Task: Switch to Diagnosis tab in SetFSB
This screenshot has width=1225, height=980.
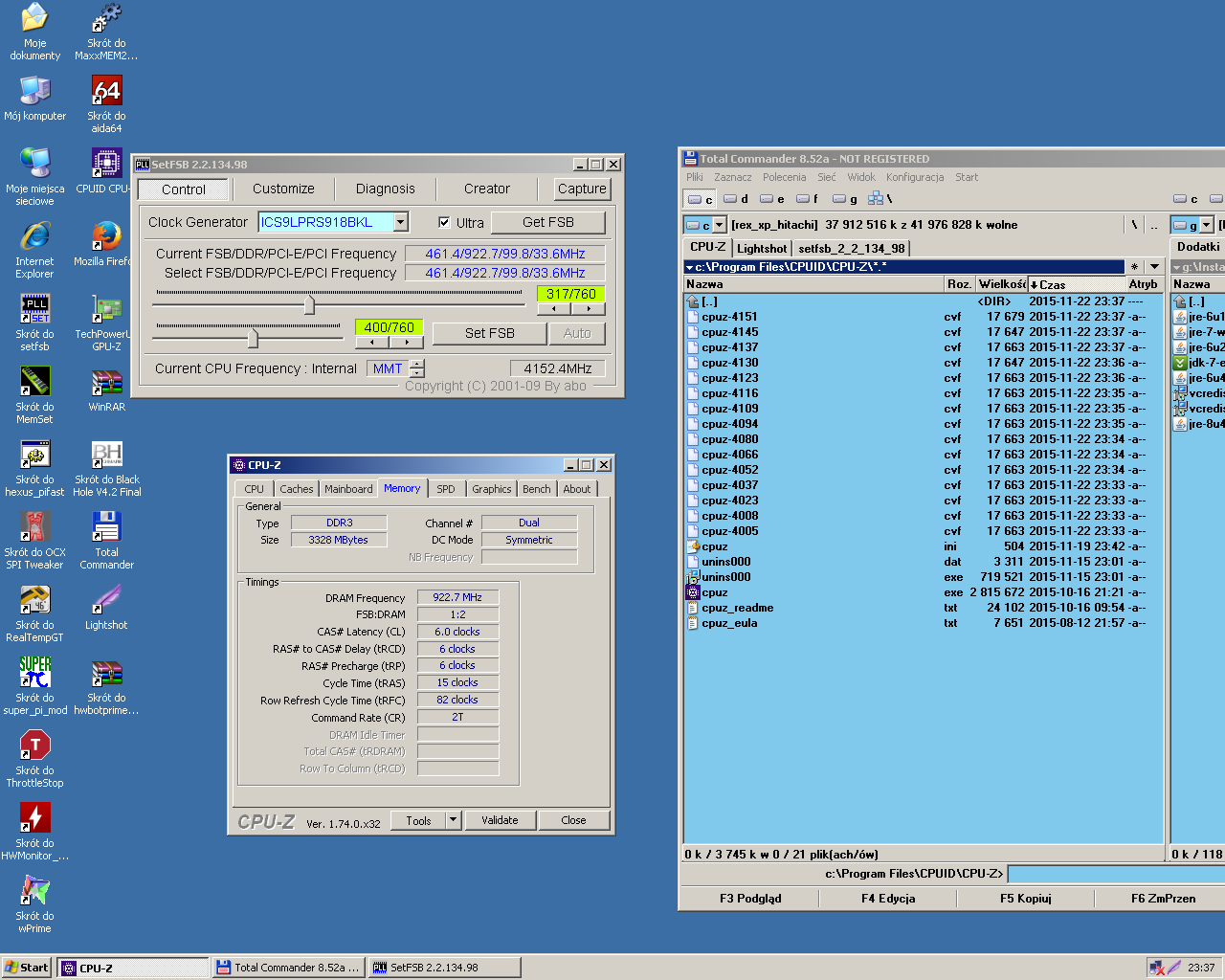Action: (x=386, y=189)
